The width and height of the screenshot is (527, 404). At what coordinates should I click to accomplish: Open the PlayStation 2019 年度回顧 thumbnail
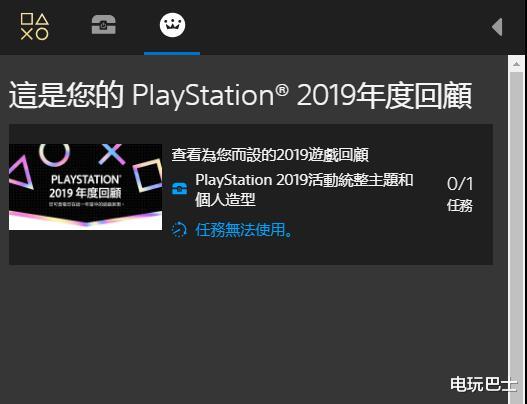[85, 187]
